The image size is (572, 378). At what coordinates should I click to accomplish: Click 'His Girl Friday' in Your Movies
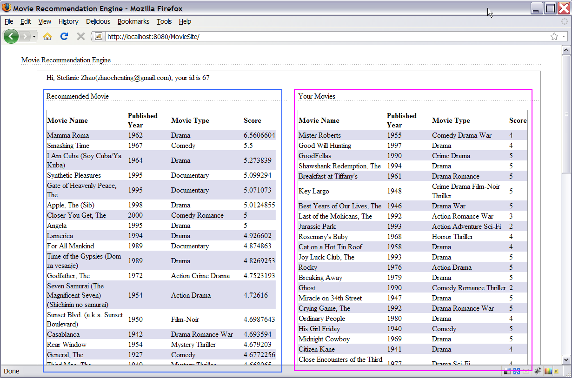[x=319, y=329]
